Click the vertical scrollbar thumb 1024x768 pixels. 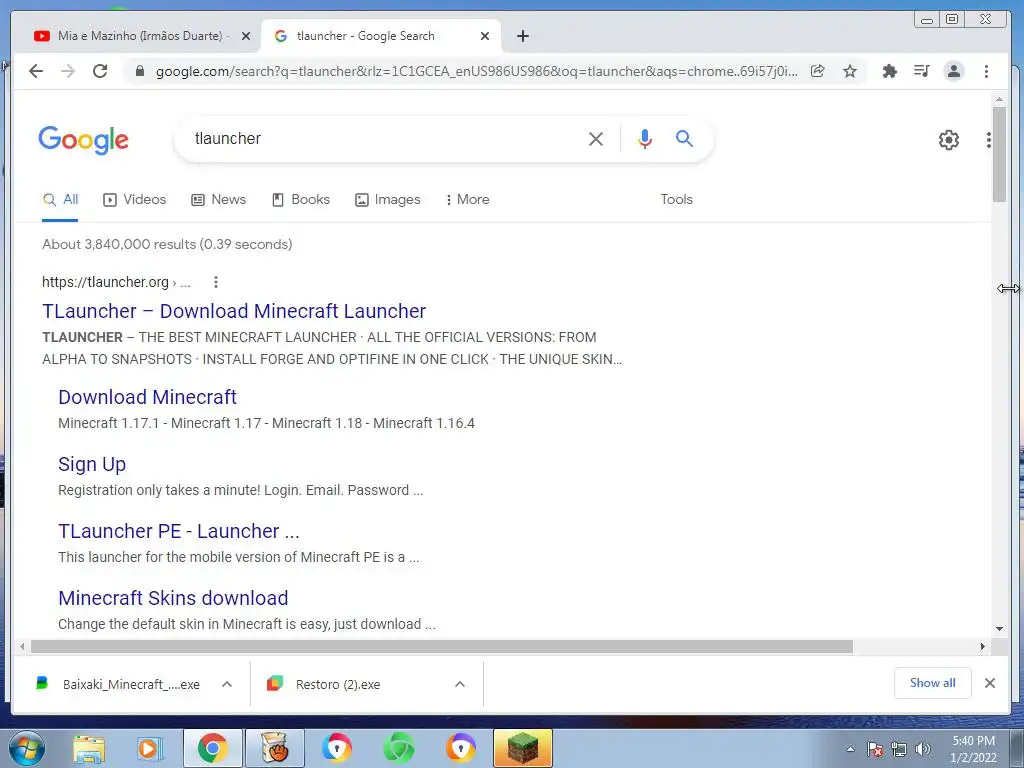[999, 154]
